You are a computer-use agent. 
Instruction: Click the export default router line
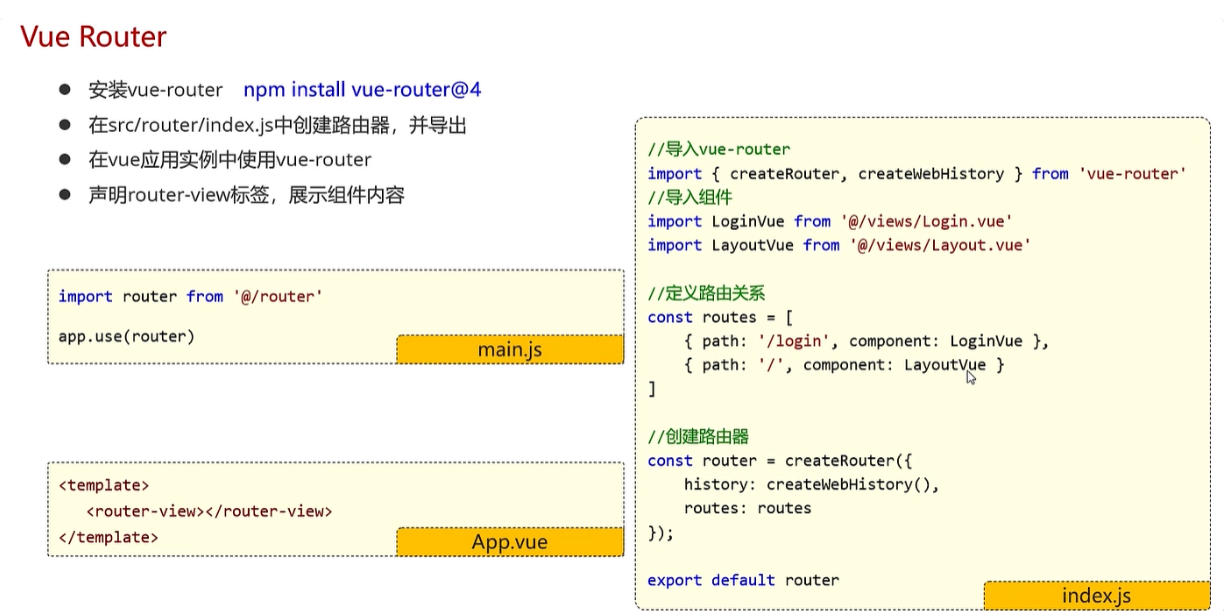pyautogui.click(x=743, y=580)
